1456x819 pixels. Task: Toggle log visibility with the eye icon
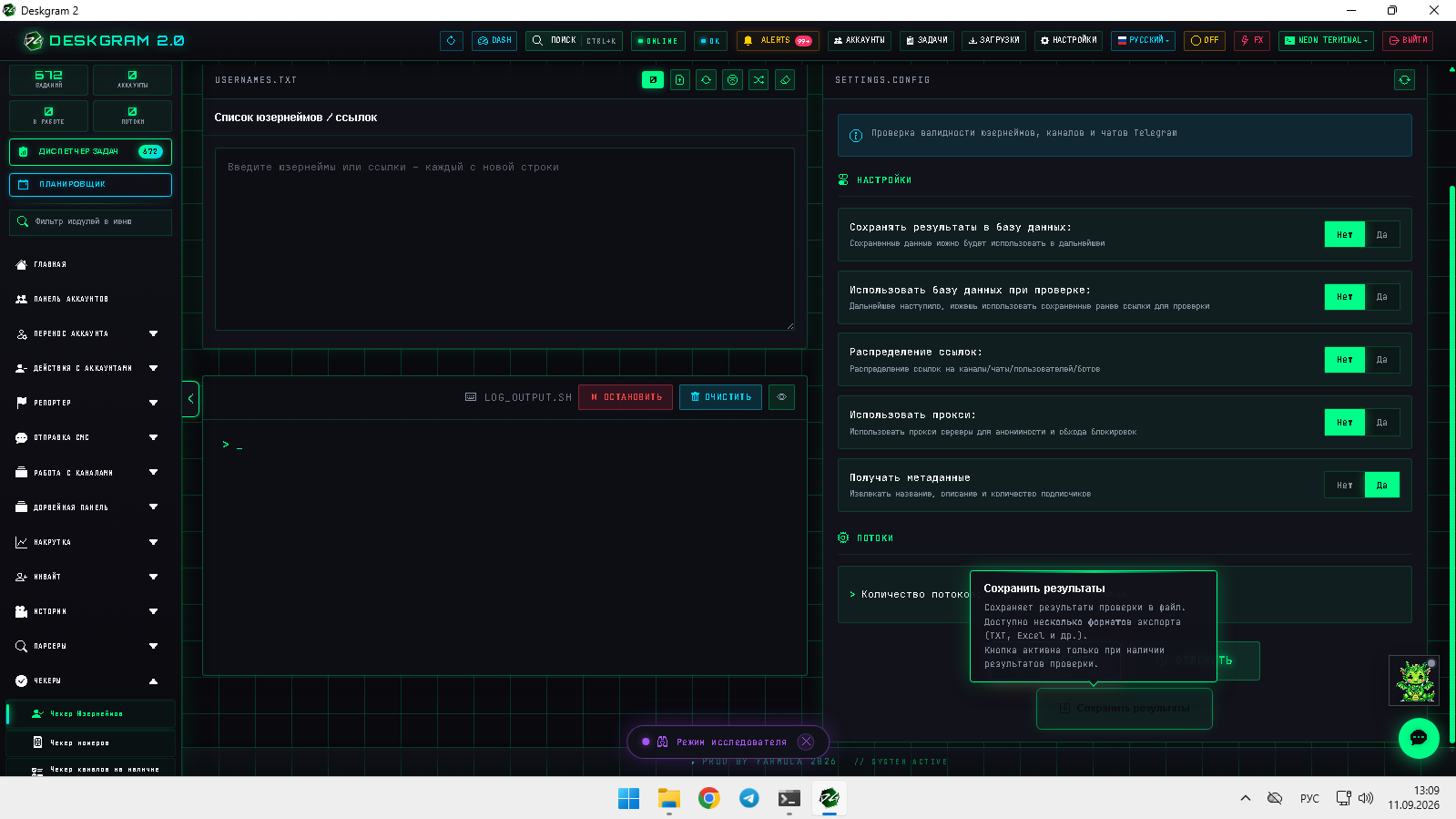(x=781, y=397)
